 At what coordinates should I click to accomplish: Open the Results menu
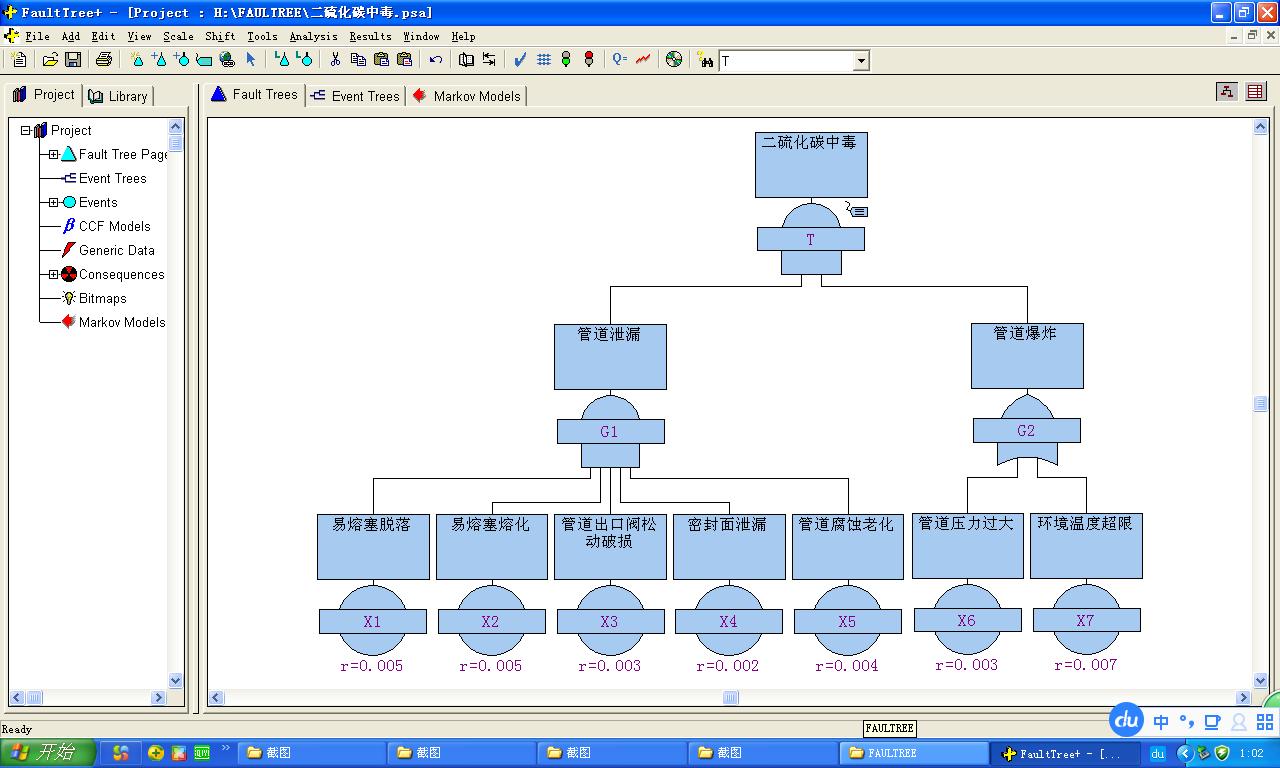[370, 36]
